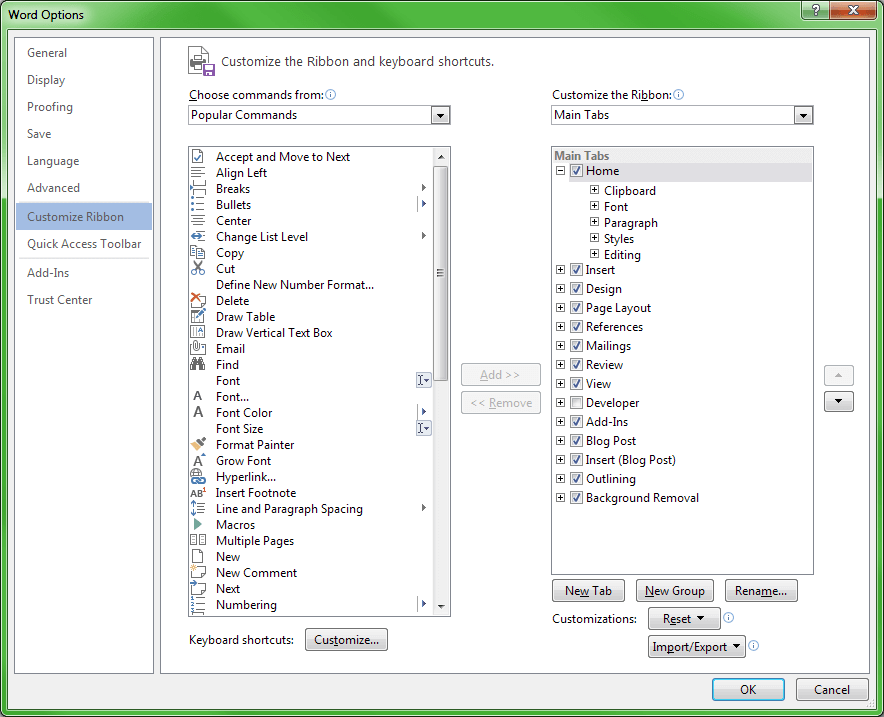This screenshot has width=884, height=717.
Task: Select the Font Color icon
Action: point(197,412)
